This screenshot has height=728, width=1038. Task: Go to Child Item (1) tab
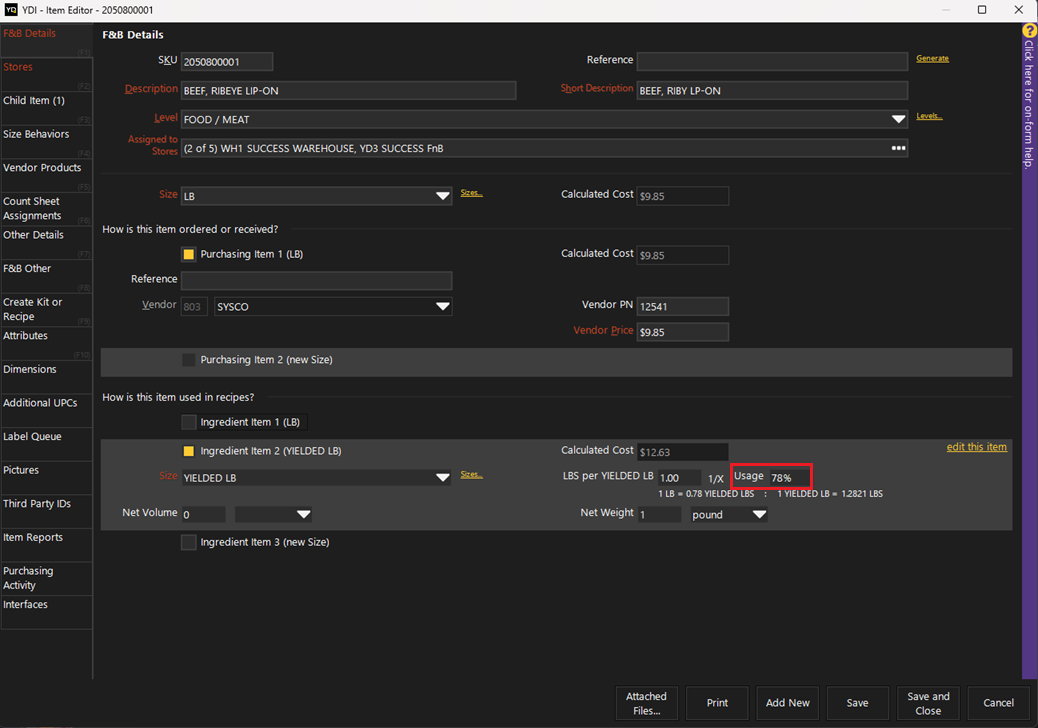[x=46, y=108]
